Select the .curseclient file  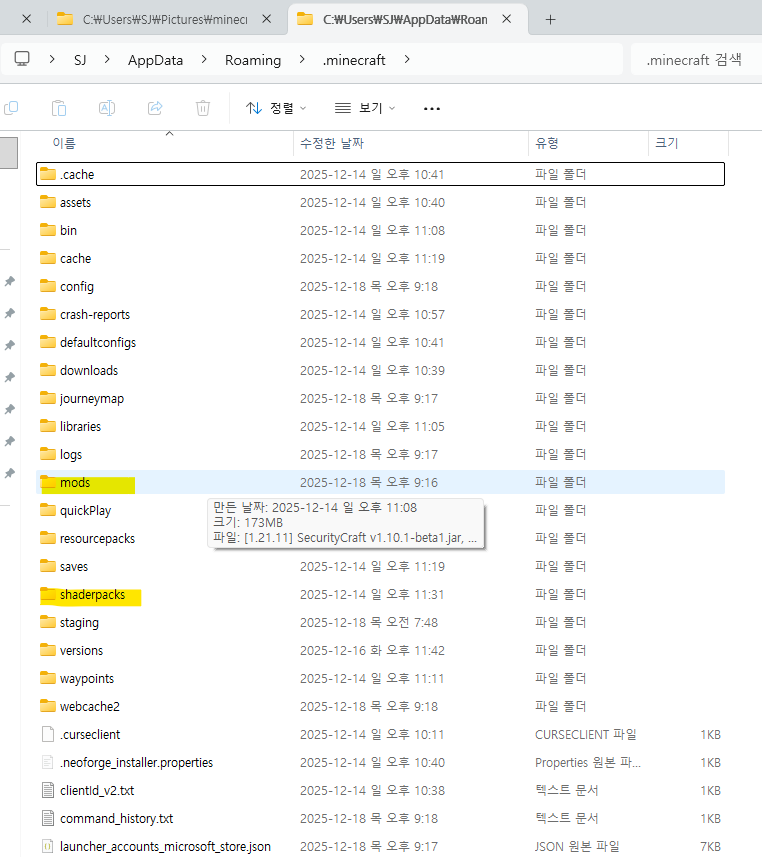tap(380, 735)
